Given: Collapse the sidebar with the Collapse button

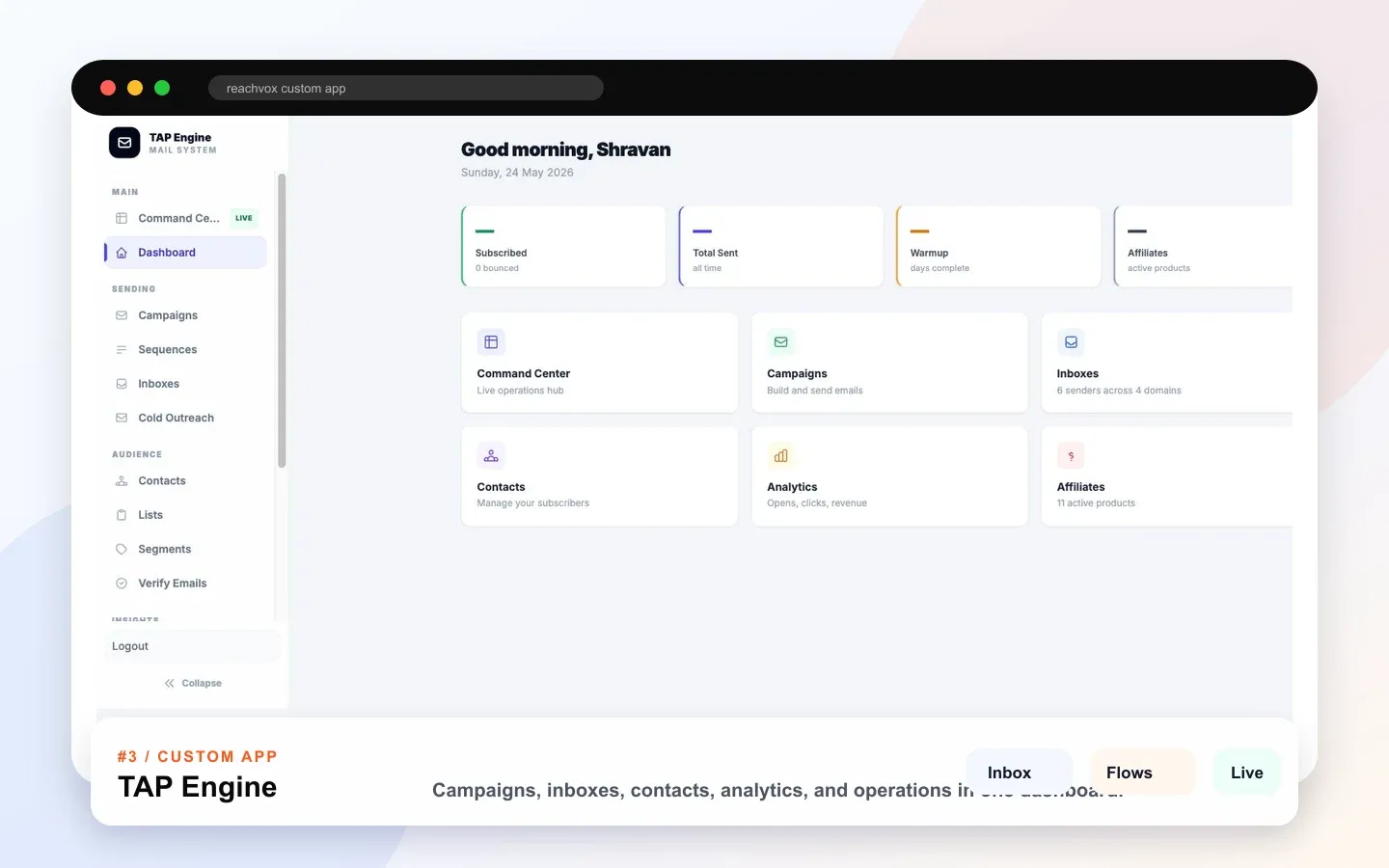Looking at the screenshot, I should pos(193,683).
